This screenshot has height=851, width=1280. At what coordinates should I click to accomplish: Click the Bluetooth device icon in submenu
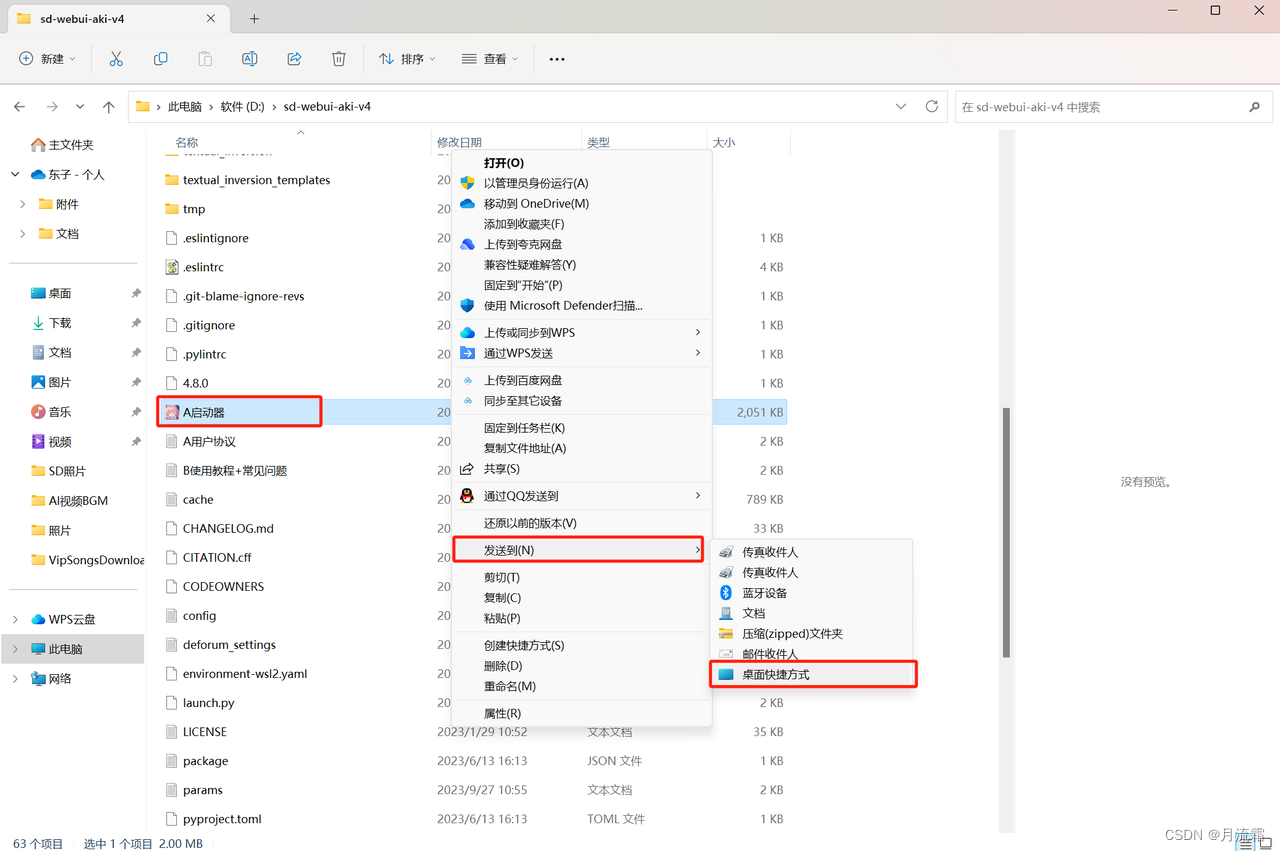coord(726,593)
